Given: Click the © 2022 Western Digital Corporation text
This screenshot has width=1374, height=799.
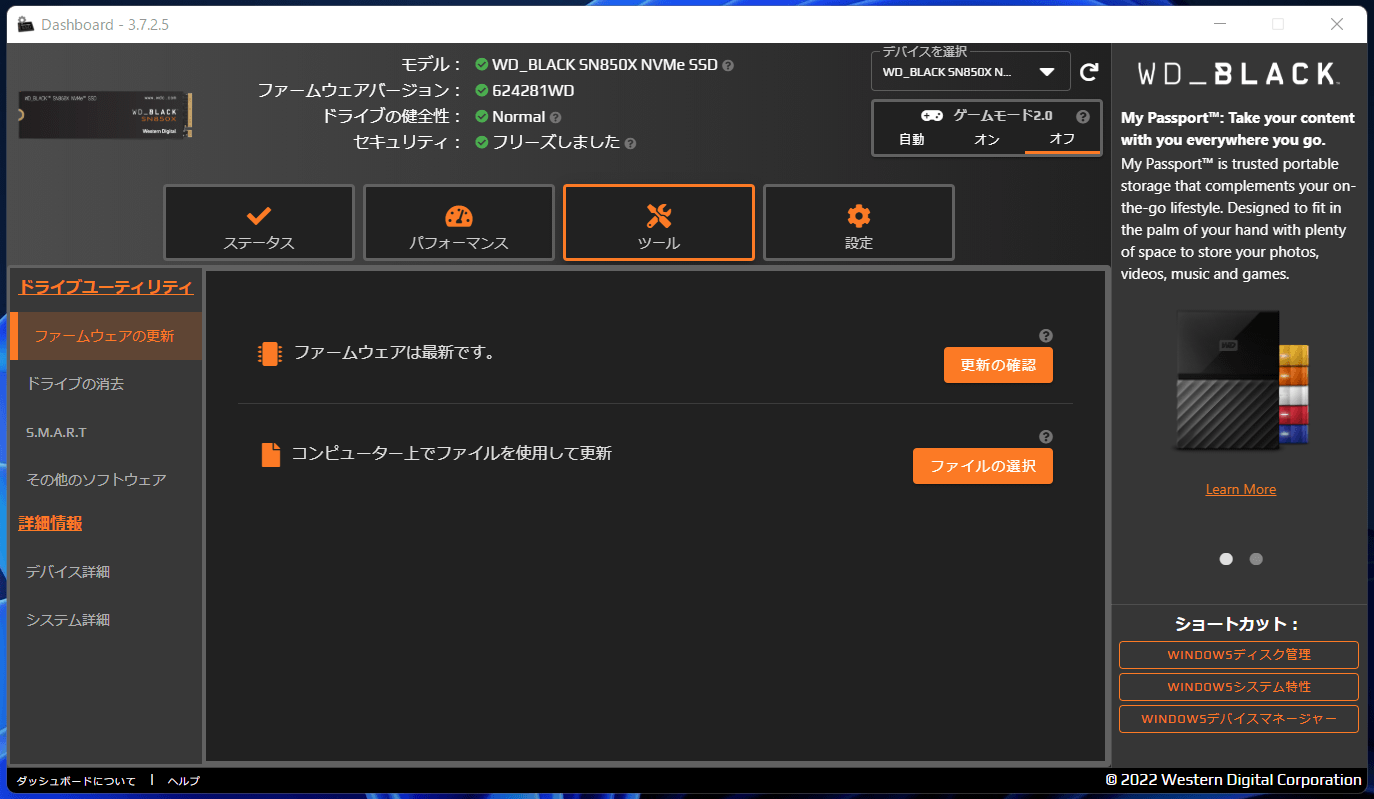Looking at the screenshot, I should [1234, 779].
